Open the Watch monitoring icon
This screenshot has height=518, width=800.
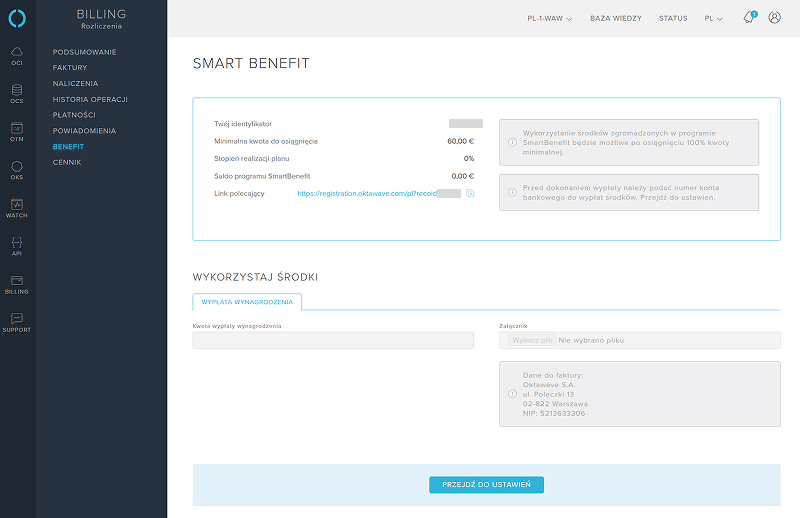click(17, 208)
